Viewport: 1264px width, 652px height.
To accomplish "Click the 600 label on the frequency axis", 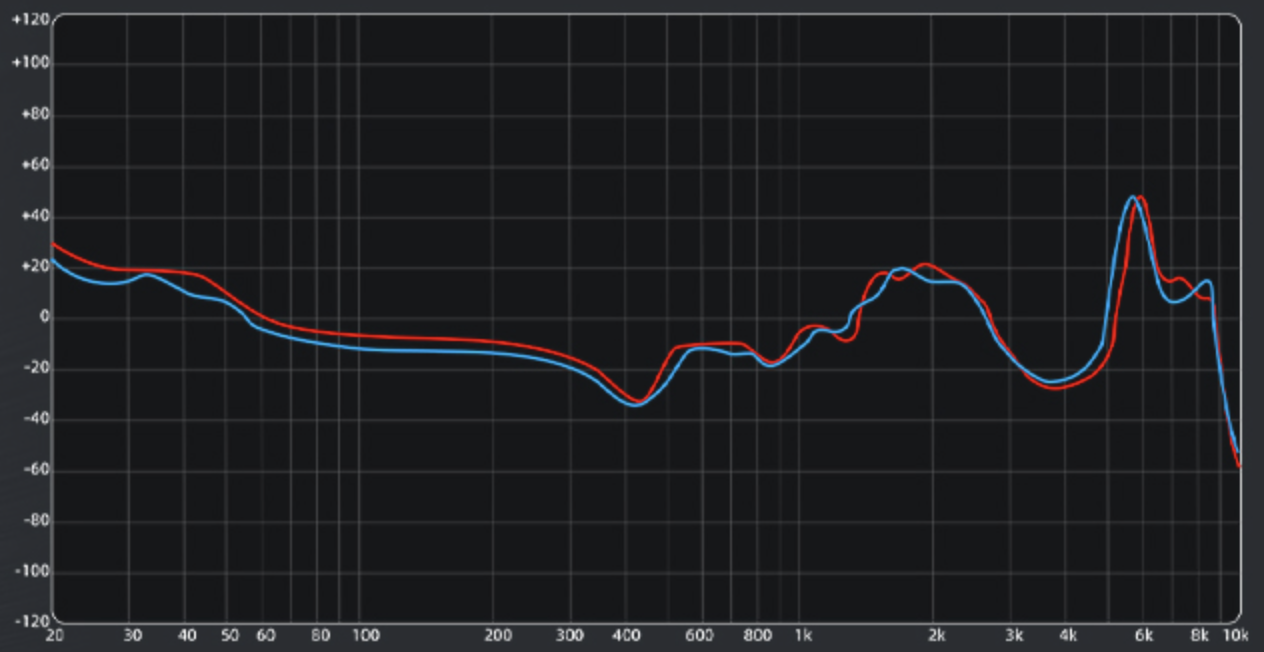I will coord(699,635).
